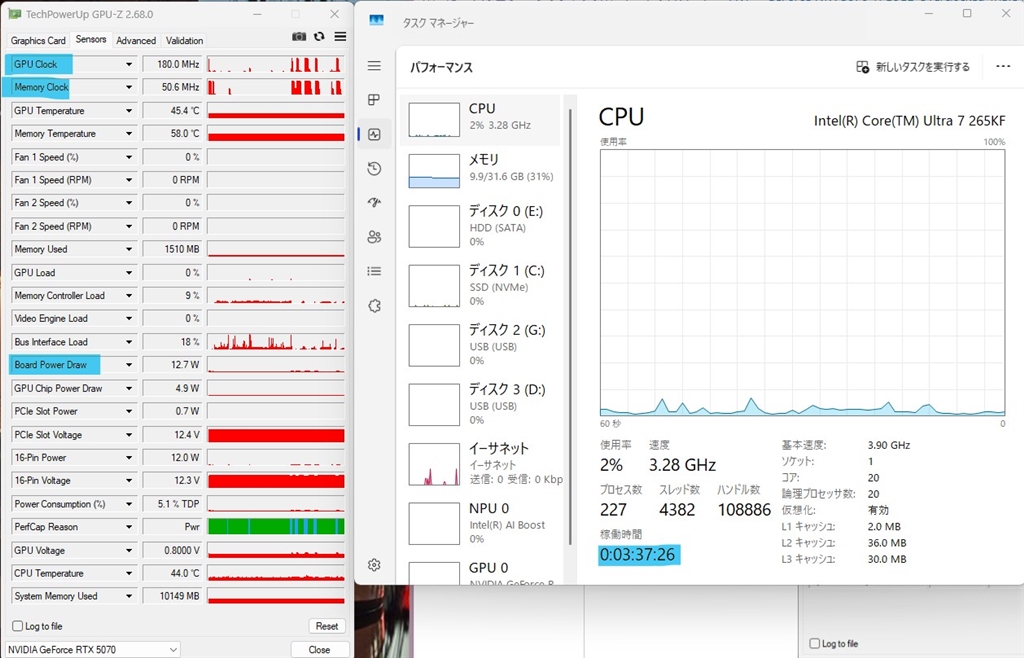This screenshot has width=1024, height=658.
Task: Select CPU performance thumbnail graph
Action: click(x=434, y=119)
